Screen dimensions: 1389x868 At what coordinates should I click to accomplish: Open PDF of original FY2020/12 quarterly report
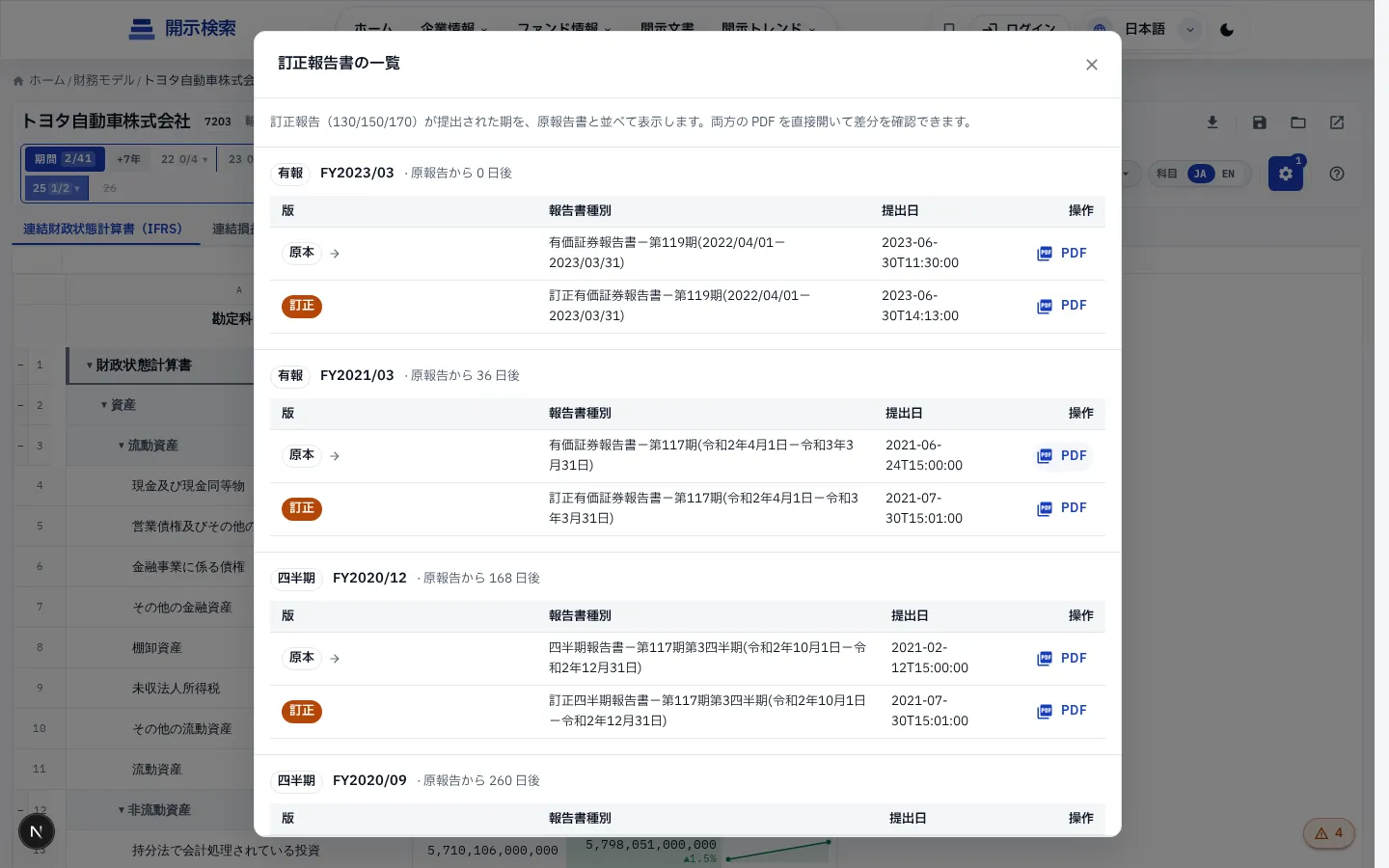1062,659
